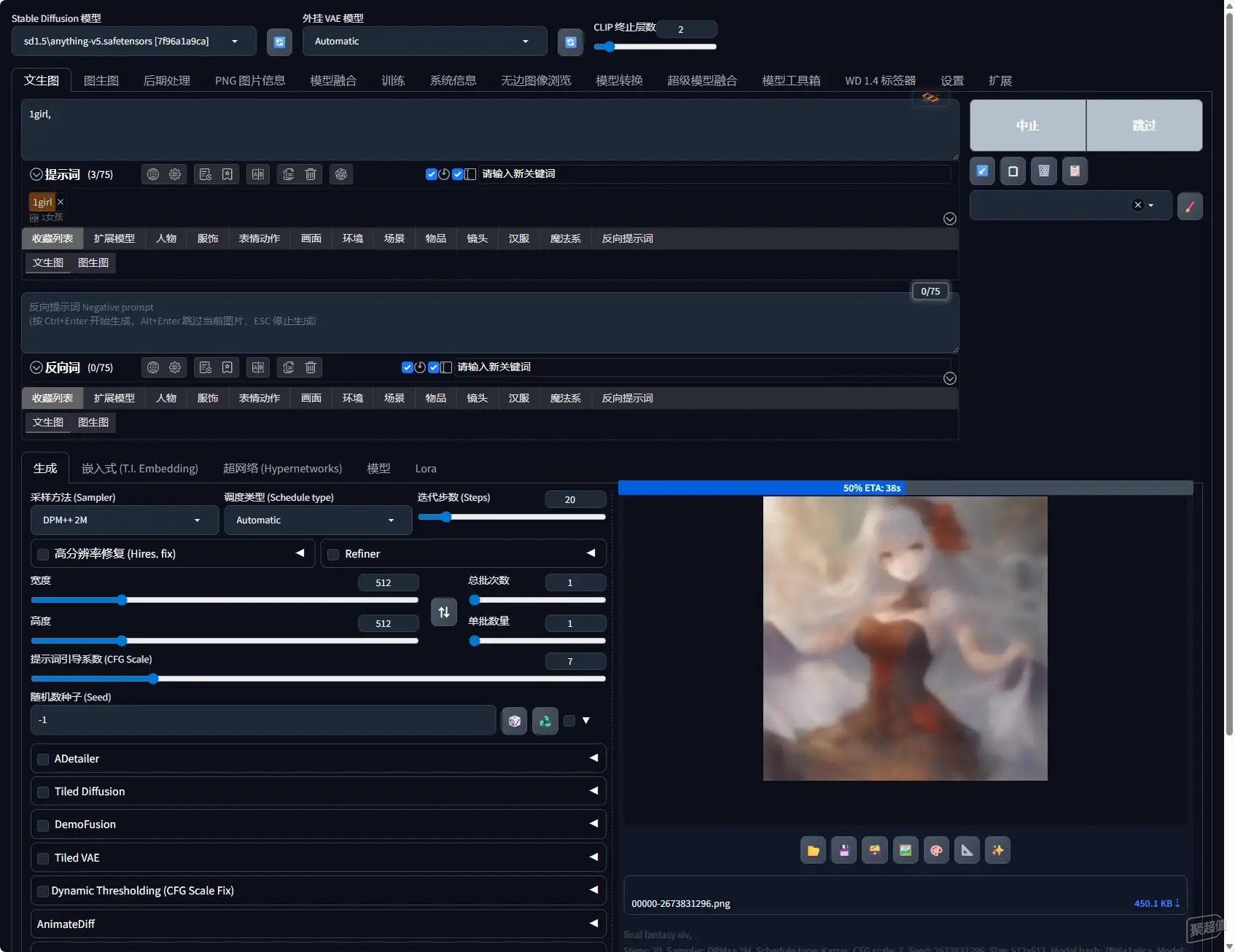Clear prompt with 提示词 row trash icon

click(311, 174)
